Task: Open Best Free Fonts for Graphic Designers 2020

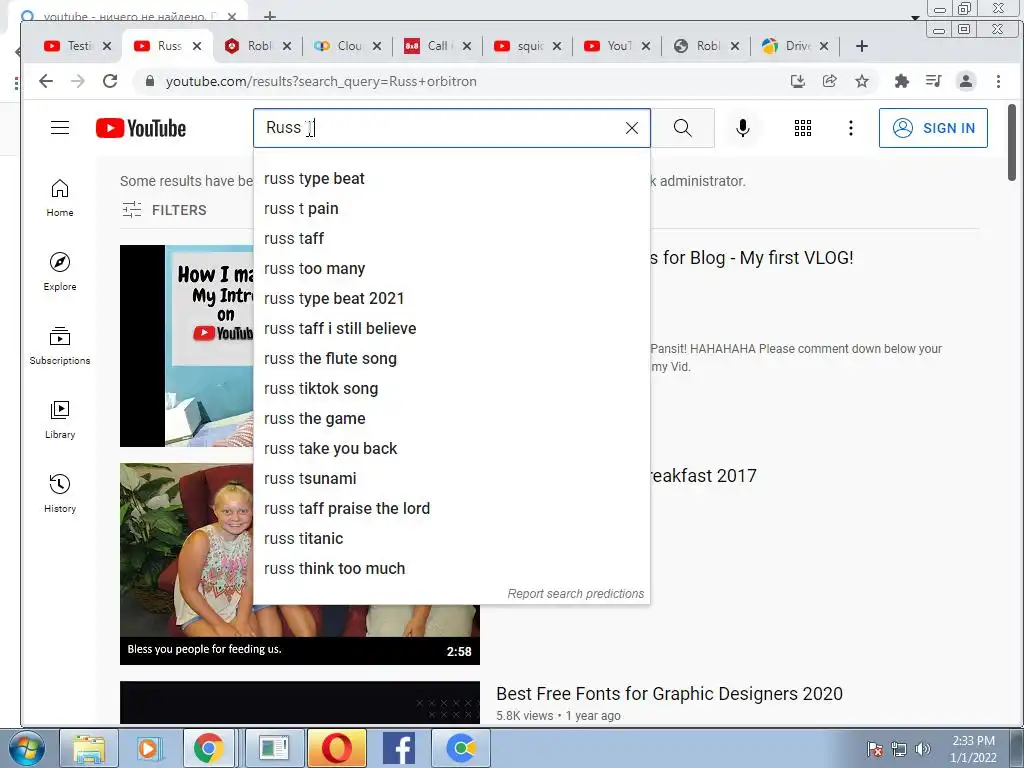Action: point(669,694)
